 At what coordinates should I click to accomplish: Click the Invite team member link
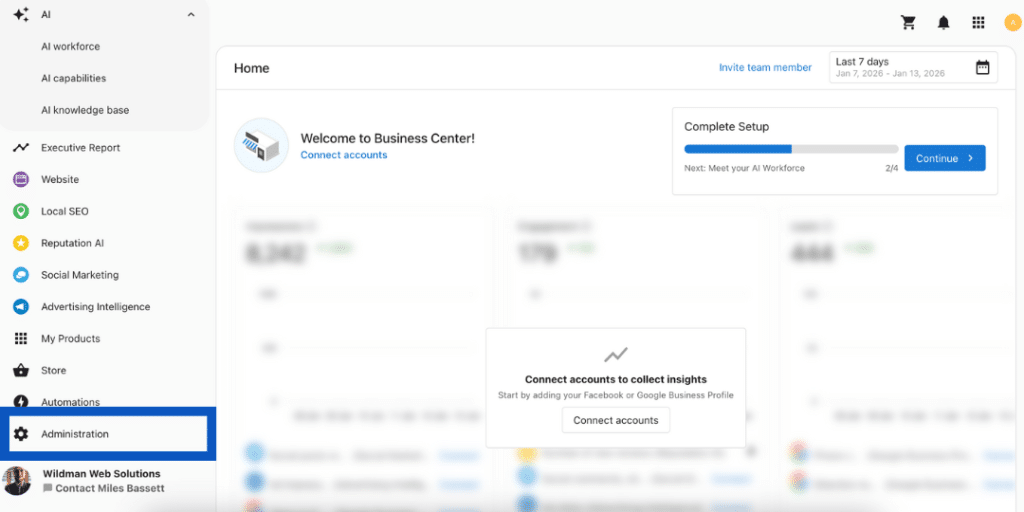pos(765,68)
